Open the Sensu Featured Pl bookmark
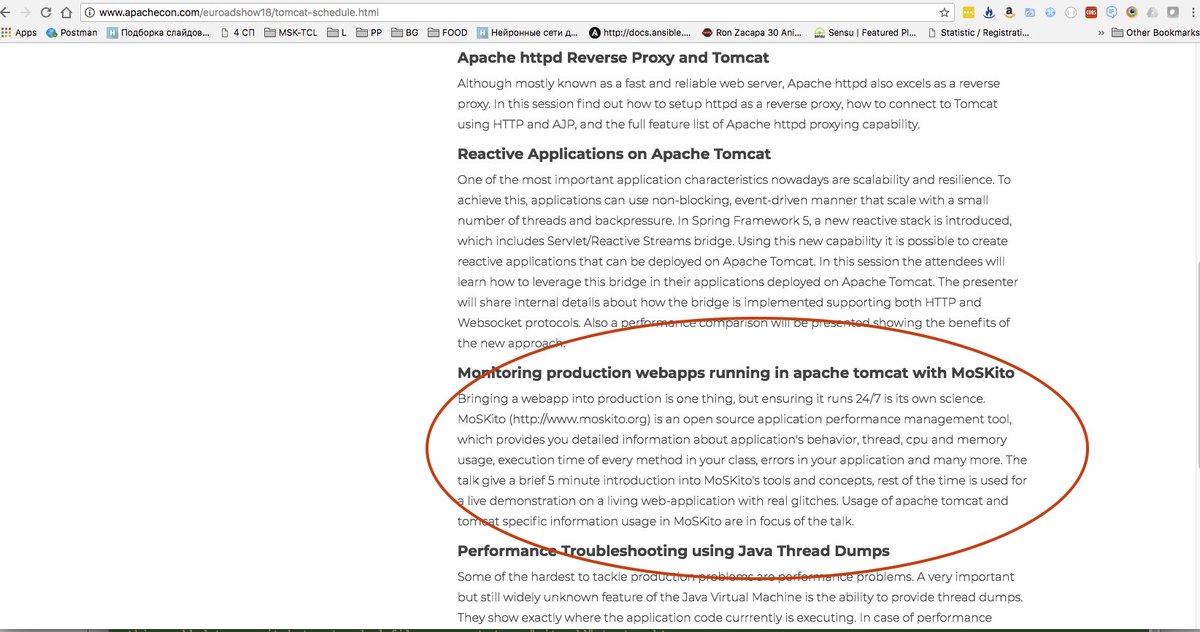 (865, 32)
